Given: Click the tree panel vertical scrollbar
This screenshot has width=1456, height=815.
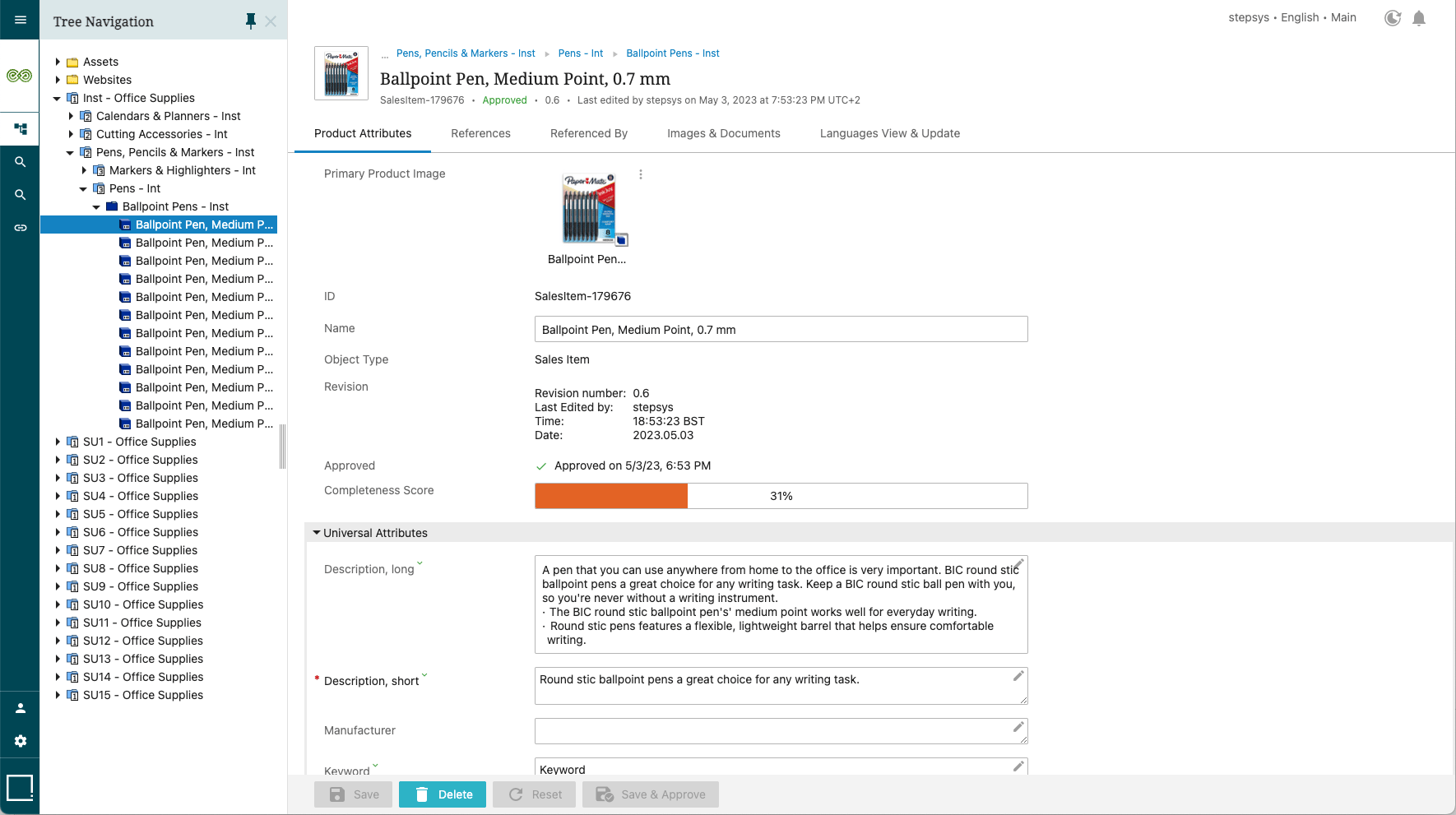Looking at the screenshot, I should pos(283,446).
